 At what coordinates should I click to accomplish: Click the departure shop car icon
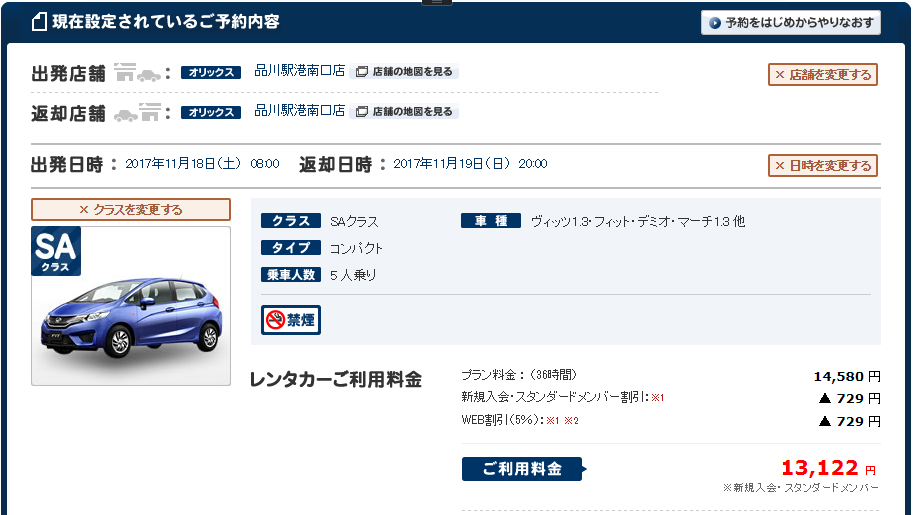click(137, 72)
